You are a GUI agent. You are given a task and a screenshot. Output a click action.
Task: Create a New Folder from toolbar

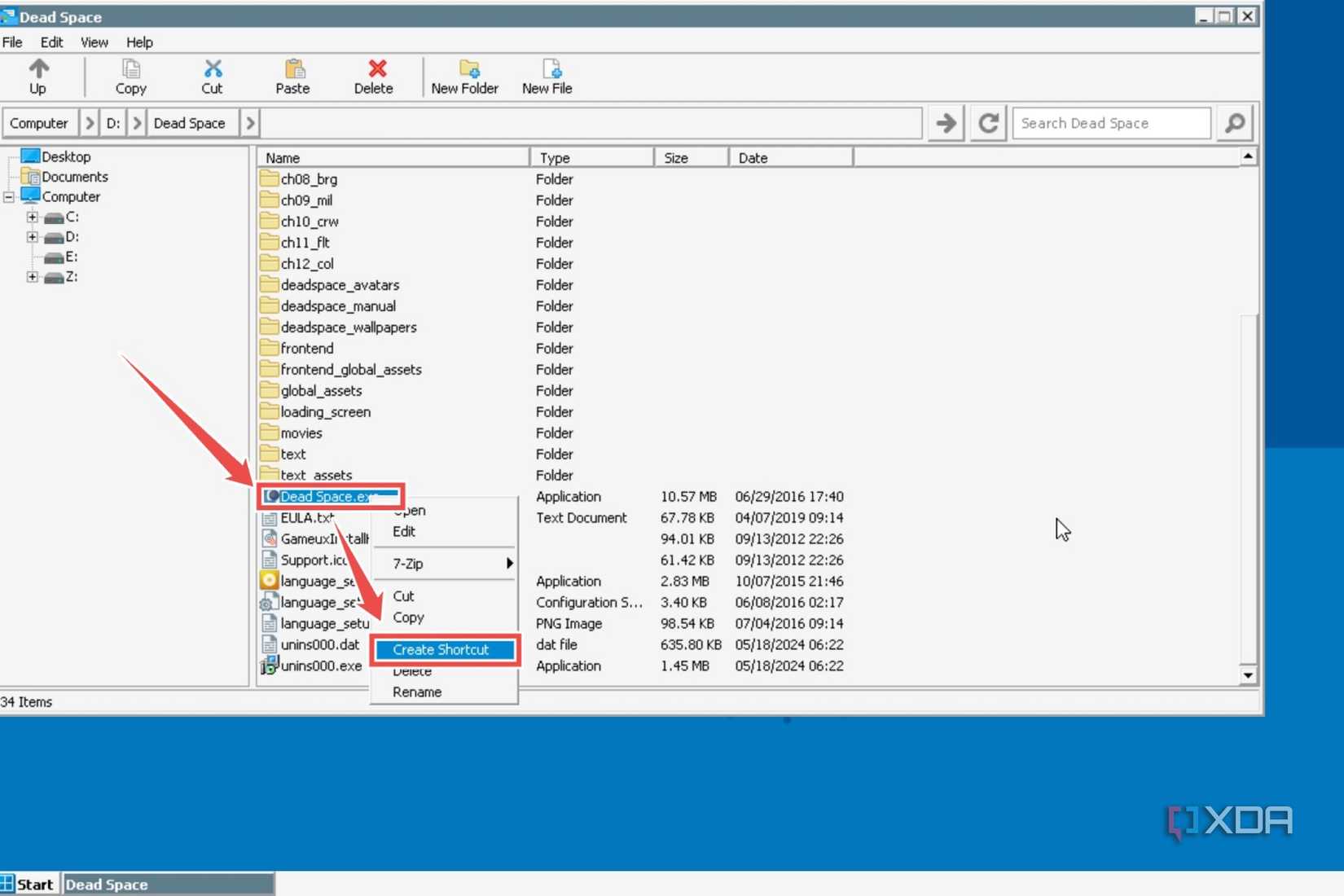click(x=465, y=77)
